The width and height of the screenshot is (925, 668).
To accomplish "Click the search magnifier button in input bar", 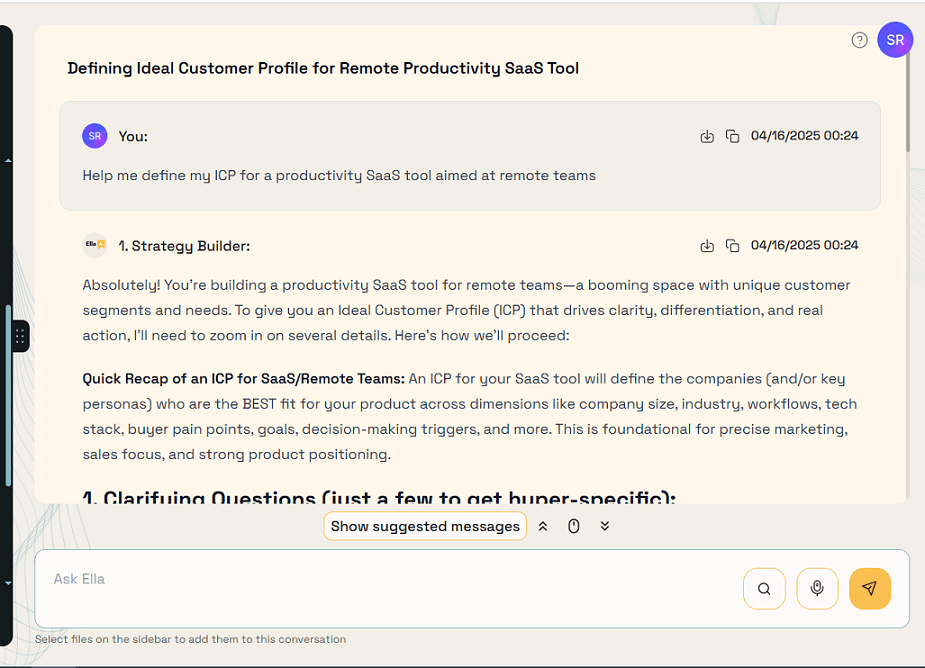I will tap(764, 588).
